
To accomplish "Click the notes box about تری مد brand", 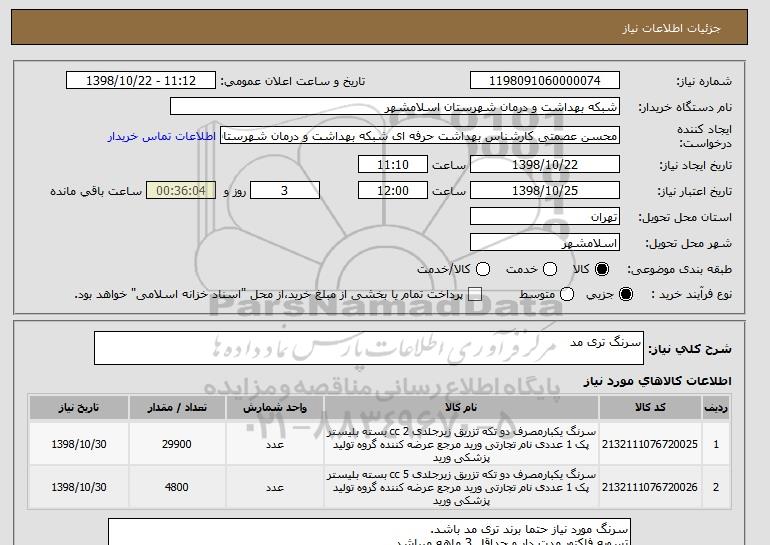I will click(369, 532).
